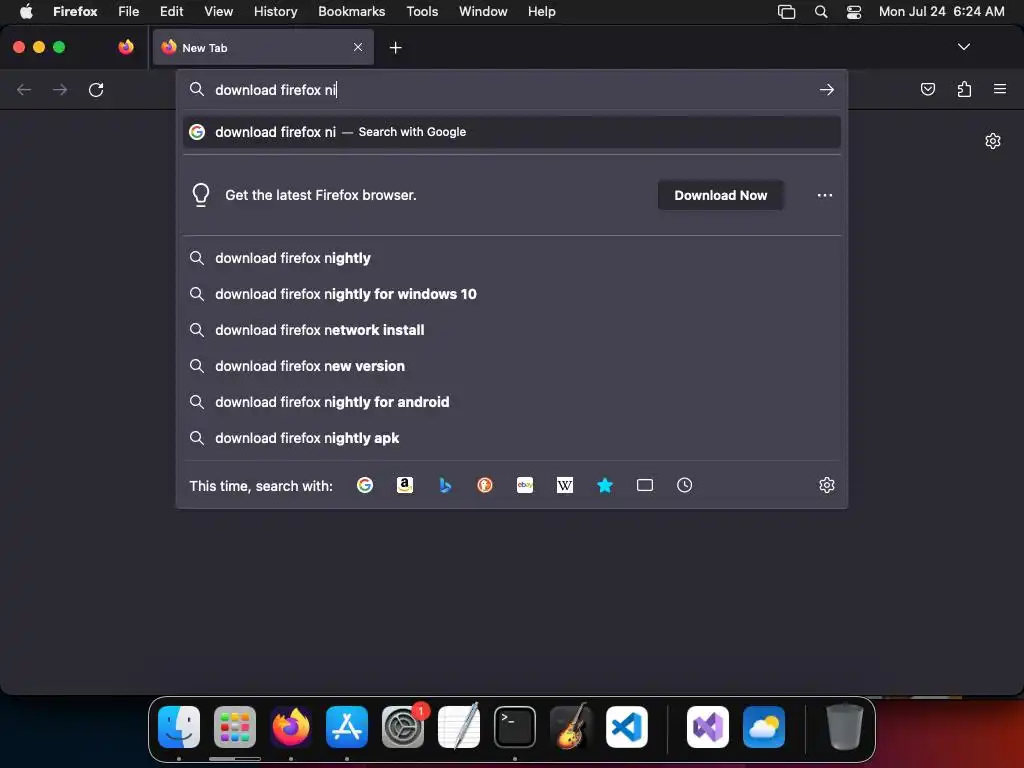Open a new tab with plus button
This screenshot has height=768, width=1024.
pos(395,48)
